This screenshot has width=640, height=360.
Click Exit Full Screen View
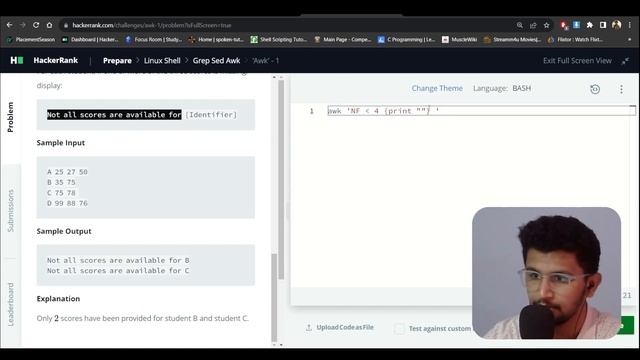pos(577,60)
